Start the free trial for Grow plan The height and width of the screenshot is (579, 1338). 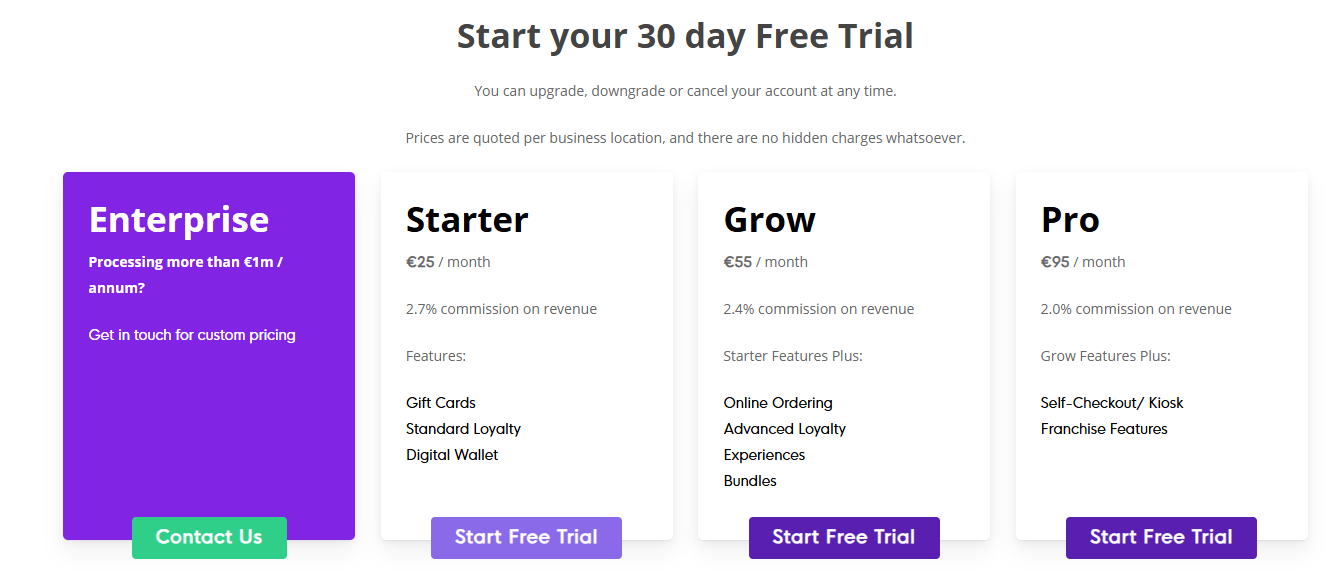pyautogui.click(x=844, y=538)
